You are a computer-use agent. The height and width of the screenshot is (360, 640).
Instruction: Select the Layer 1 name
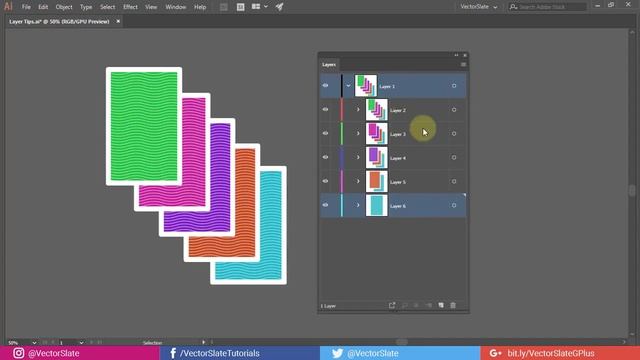[387, 87]
